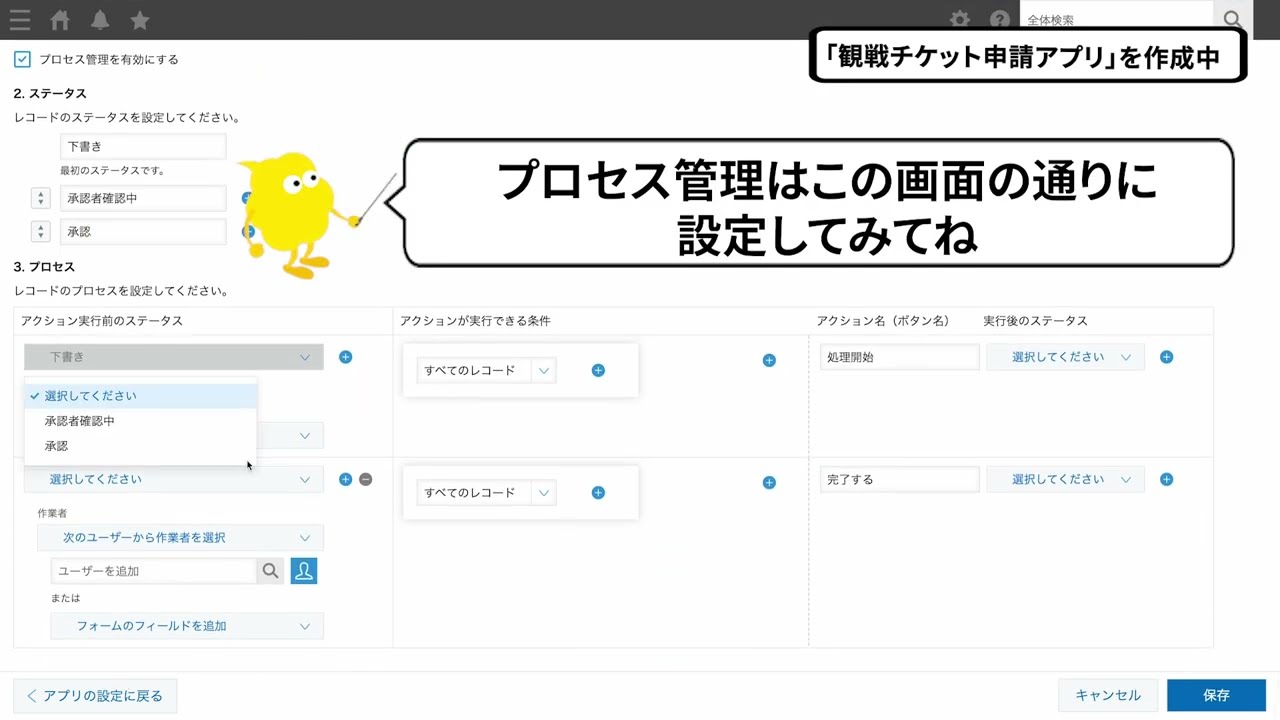Return via アプリの設定に戻る button
Viewport: 1280px width, 720px height.
tap(95, 696)
